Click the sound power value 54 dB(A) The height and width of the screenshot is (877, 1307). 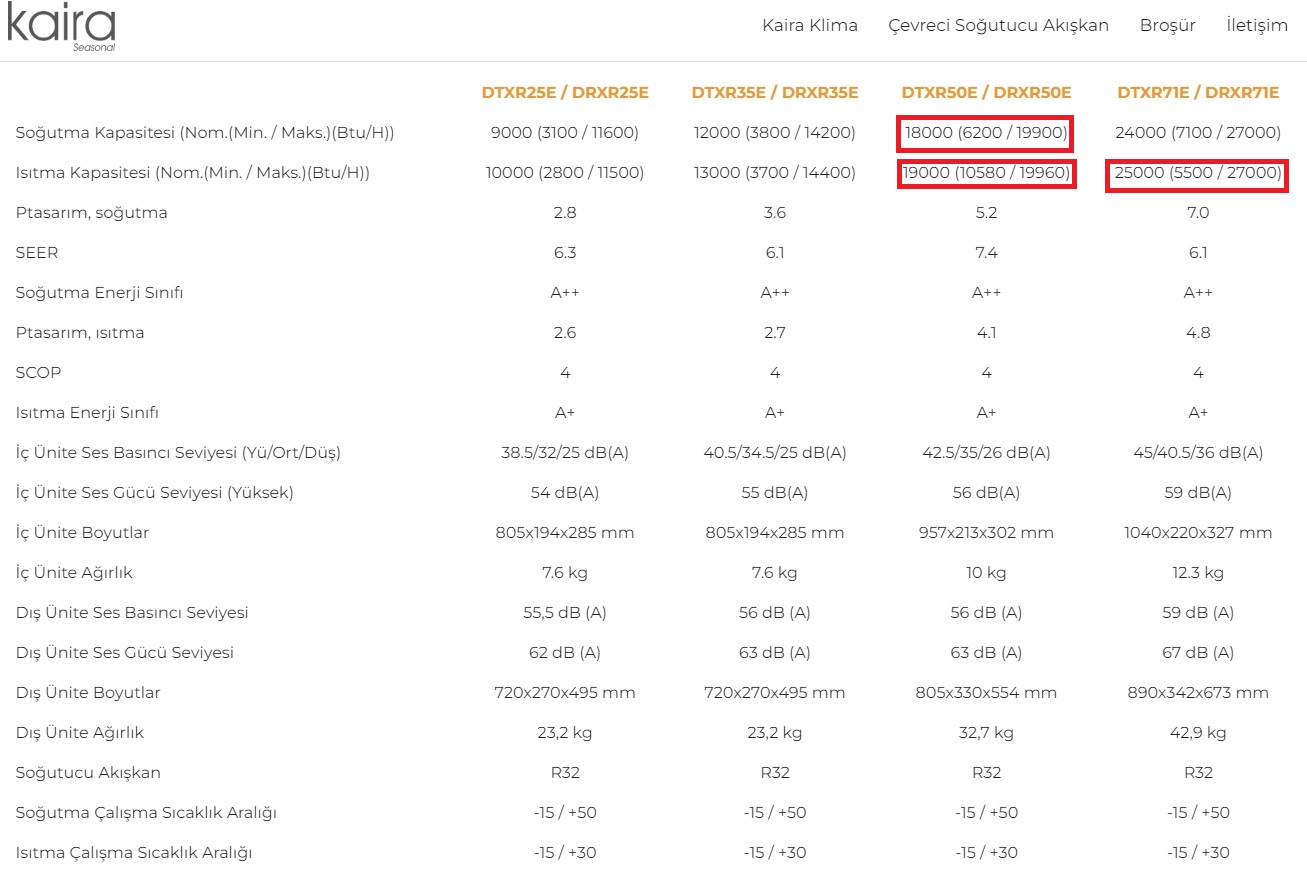click(x=565, y=493)
